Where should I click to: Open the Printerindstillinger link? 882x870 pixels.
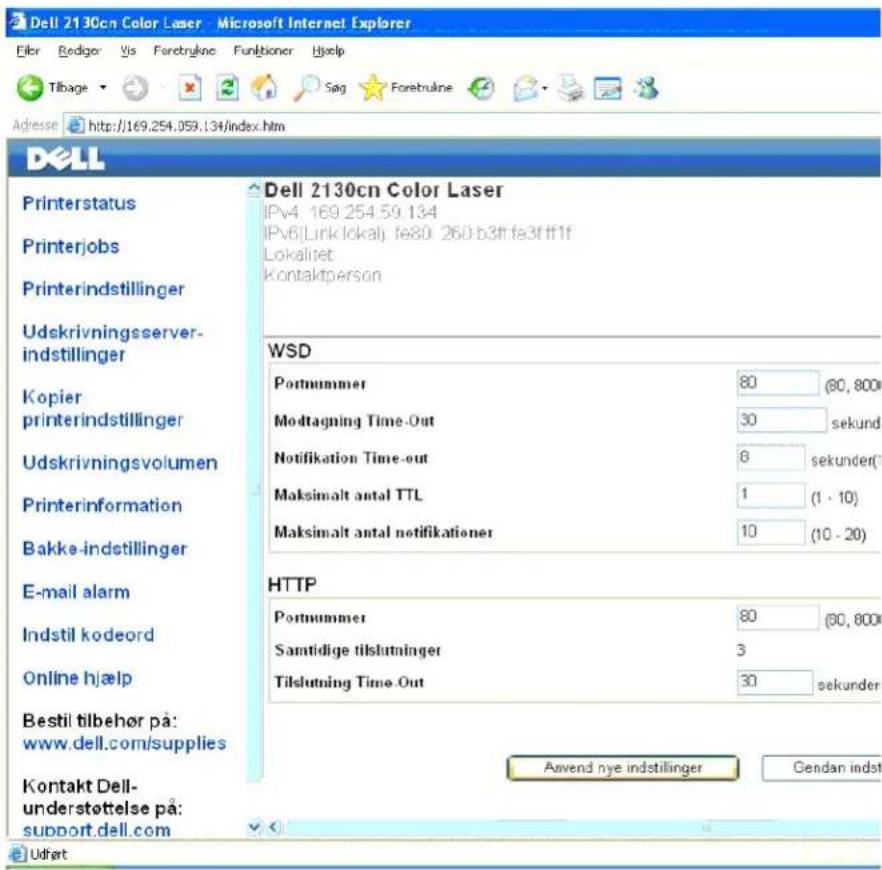(104, 289)
